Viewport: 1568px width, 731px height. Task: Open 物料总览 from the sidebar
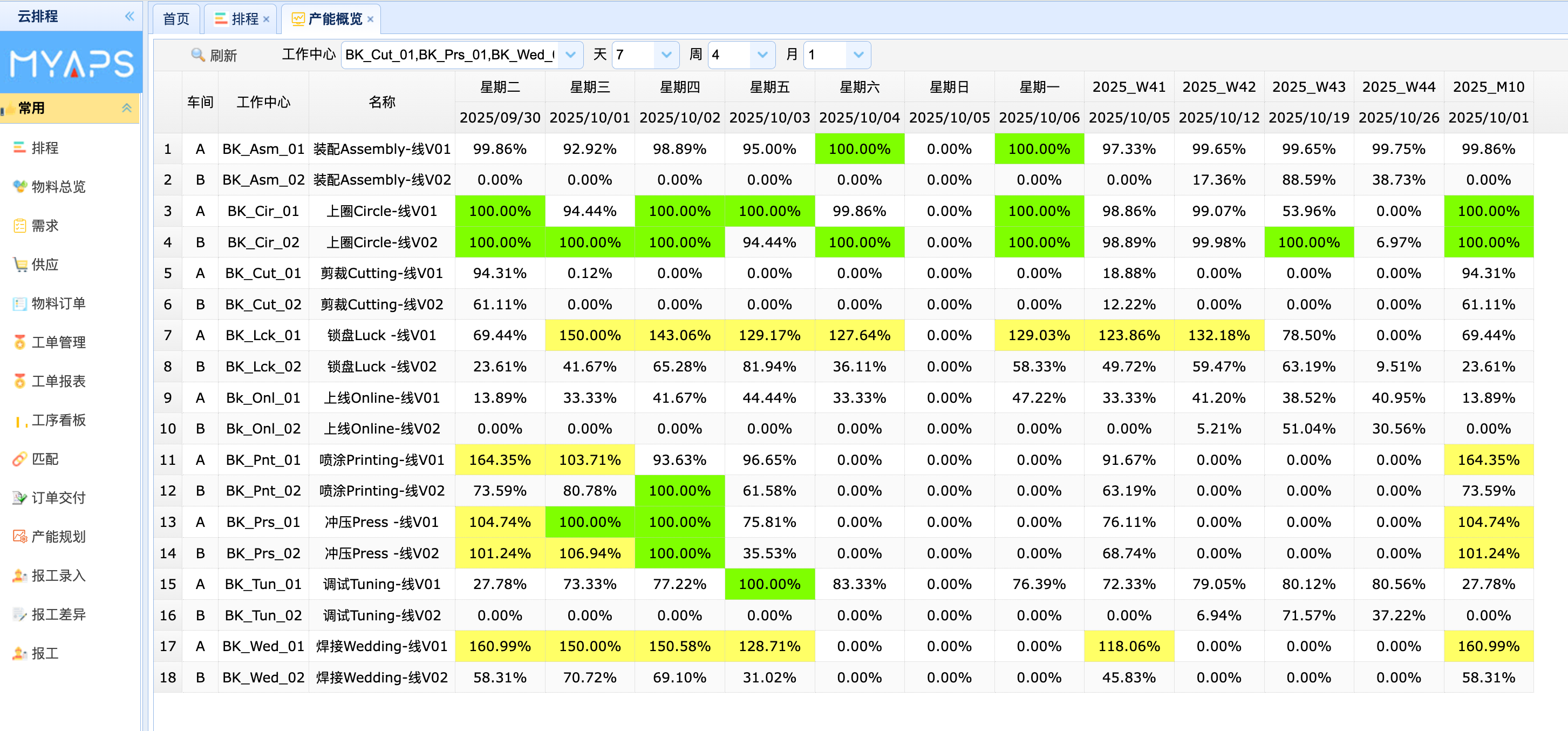pyautogui.click(x=58, y=186)
